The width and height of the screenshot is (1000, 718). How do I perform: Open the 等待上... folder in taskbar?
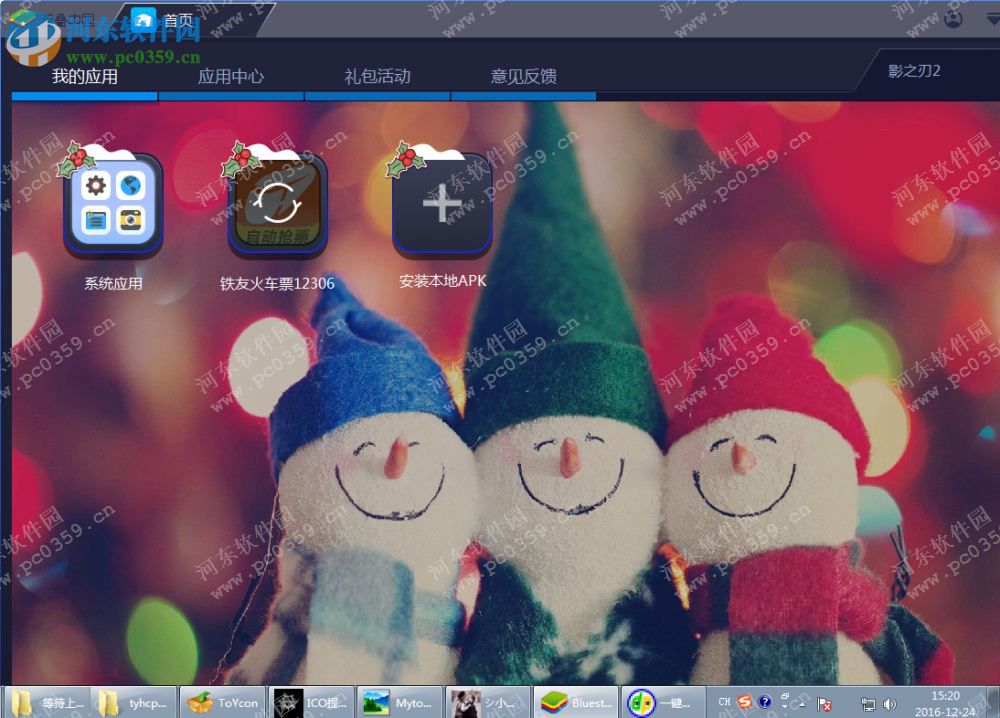(48, 703)
